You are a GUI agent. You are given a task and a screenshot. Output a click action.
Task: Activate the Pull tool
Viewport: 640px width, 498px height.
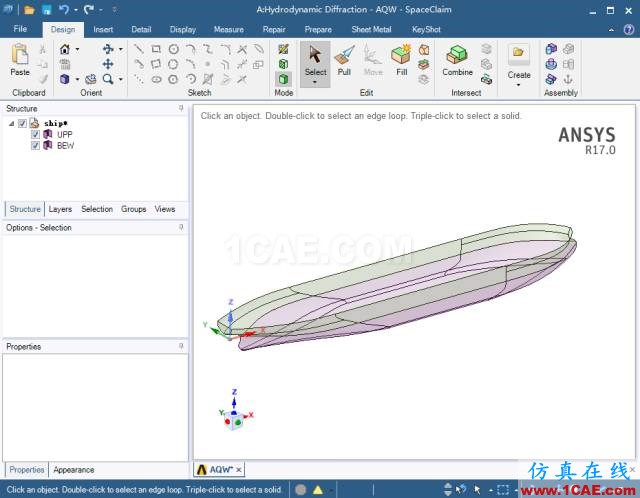(x=344, y=60)
